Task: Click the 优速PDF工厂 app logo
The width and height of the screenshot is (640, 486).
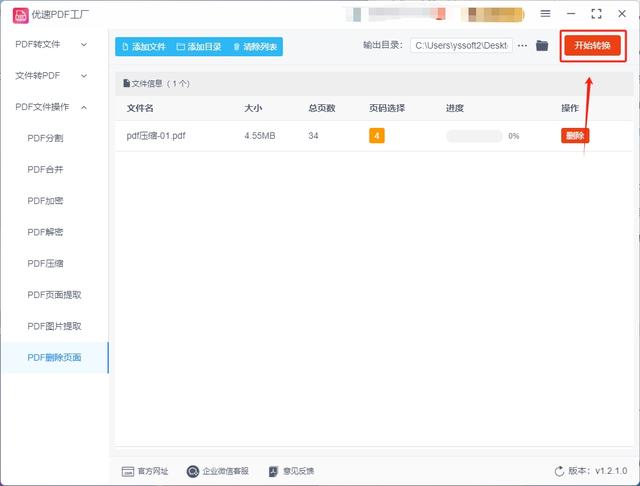Action: click(x=20, y=16)
